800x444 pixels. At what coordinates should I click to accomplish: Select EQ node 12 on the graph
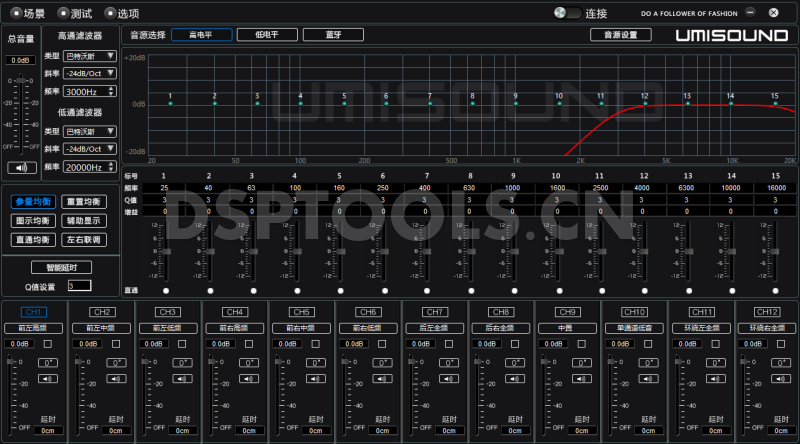tap(645, 104)
